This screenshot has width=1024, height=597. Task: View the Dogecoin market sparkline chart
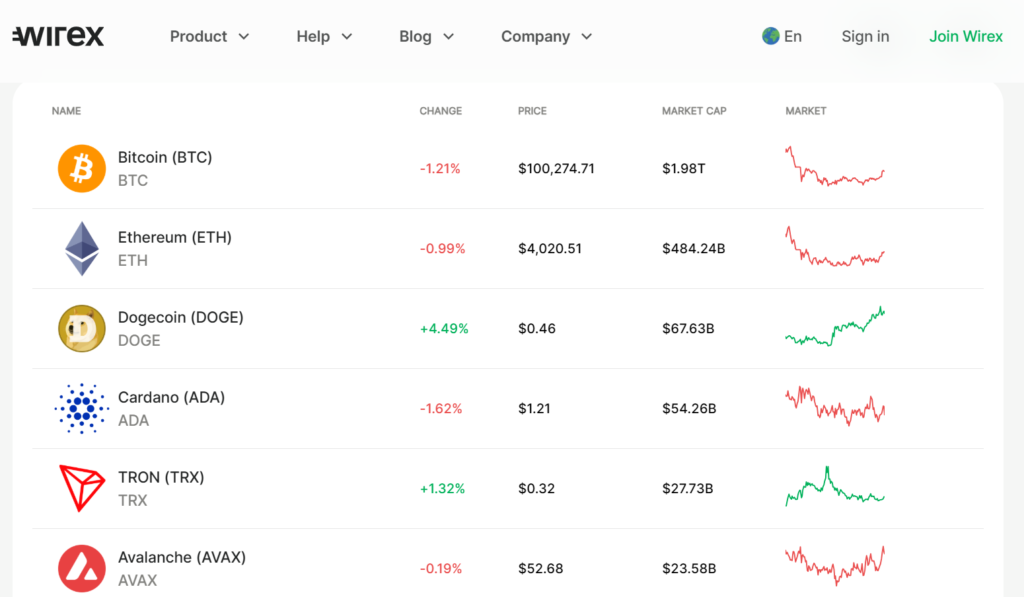pyautogui.click(x=835, y=327)
